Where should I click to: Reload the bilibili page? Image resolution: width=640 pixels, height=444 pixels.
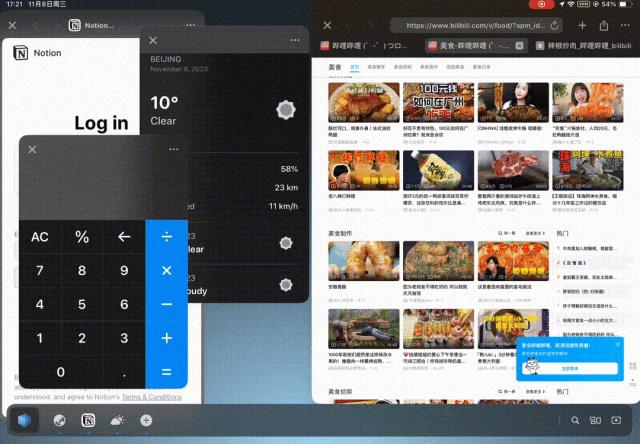pos(554,25)
